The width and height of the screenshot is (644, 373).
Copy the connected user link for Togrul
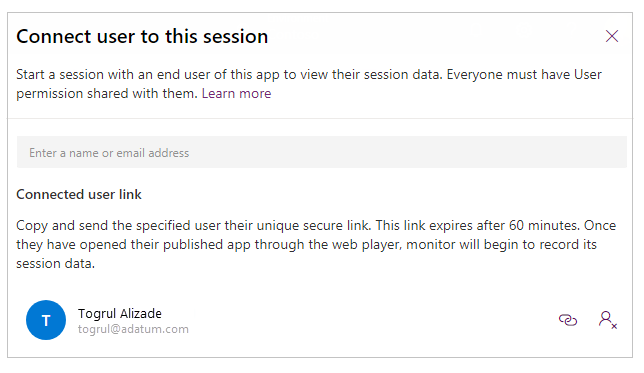568,320
